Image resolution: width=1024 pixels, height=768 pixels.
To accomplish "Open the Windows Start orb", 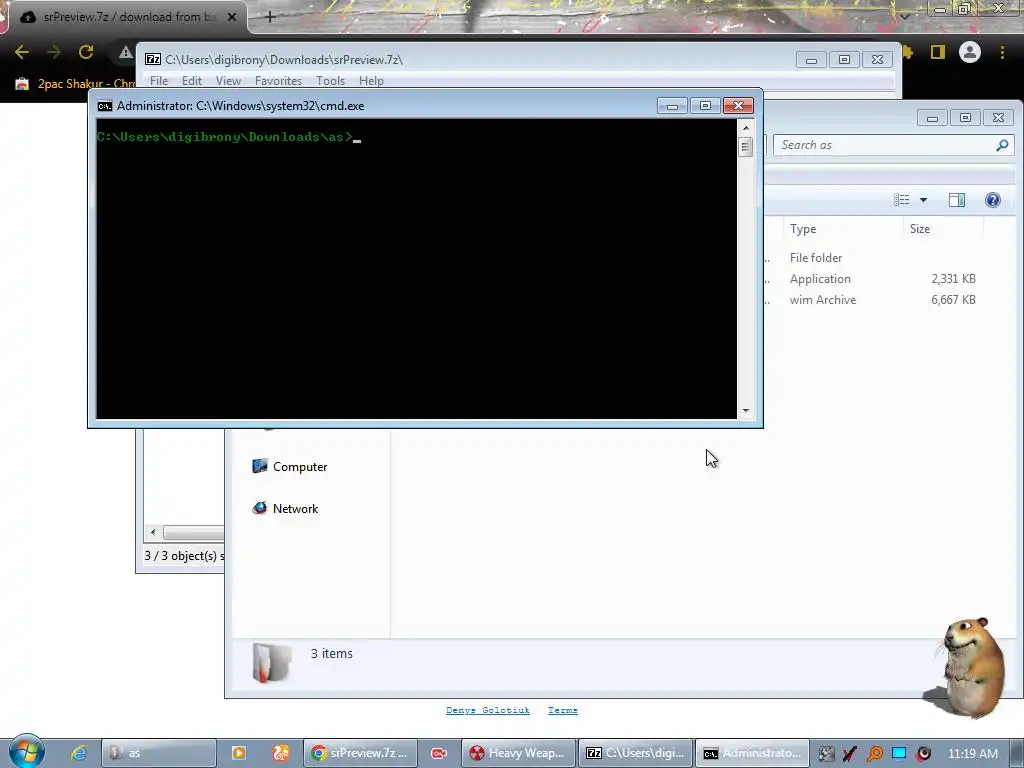I will (x=26, y=752).
